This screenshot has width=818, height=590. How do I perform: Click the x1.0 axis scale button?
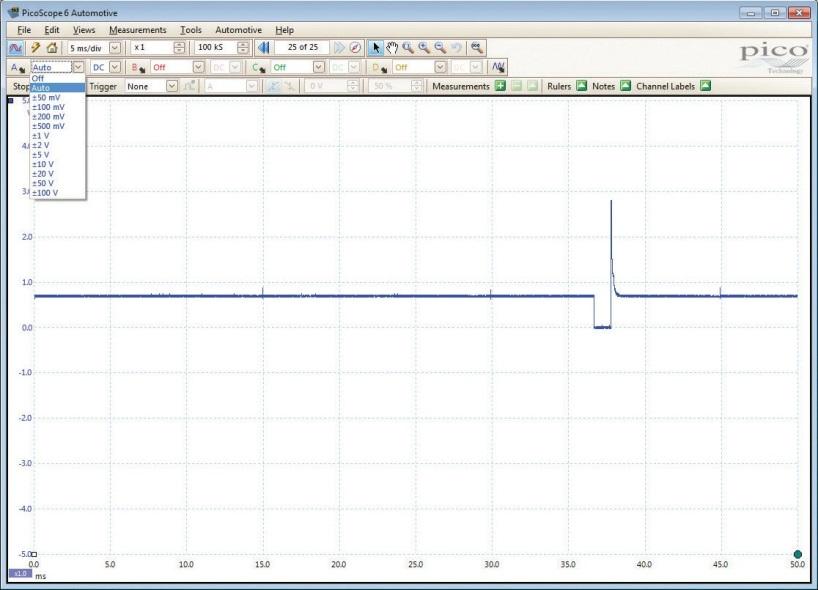[20, 573]
